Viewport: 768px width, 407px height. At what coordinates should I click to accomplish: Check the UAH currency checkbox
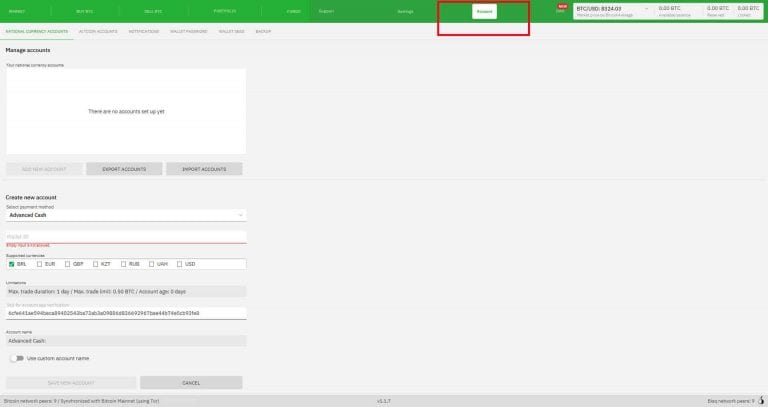151,264
